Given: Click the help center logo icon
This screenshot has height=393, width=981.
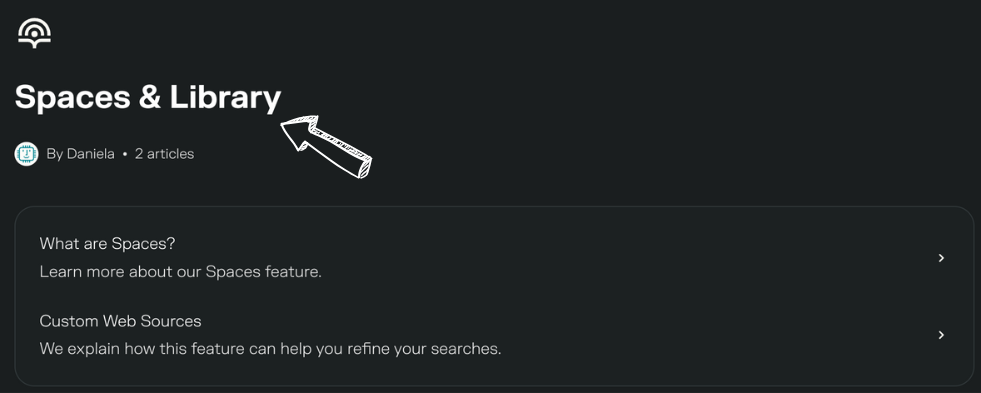Looking at the screenshot, I should tap(34, 33).
